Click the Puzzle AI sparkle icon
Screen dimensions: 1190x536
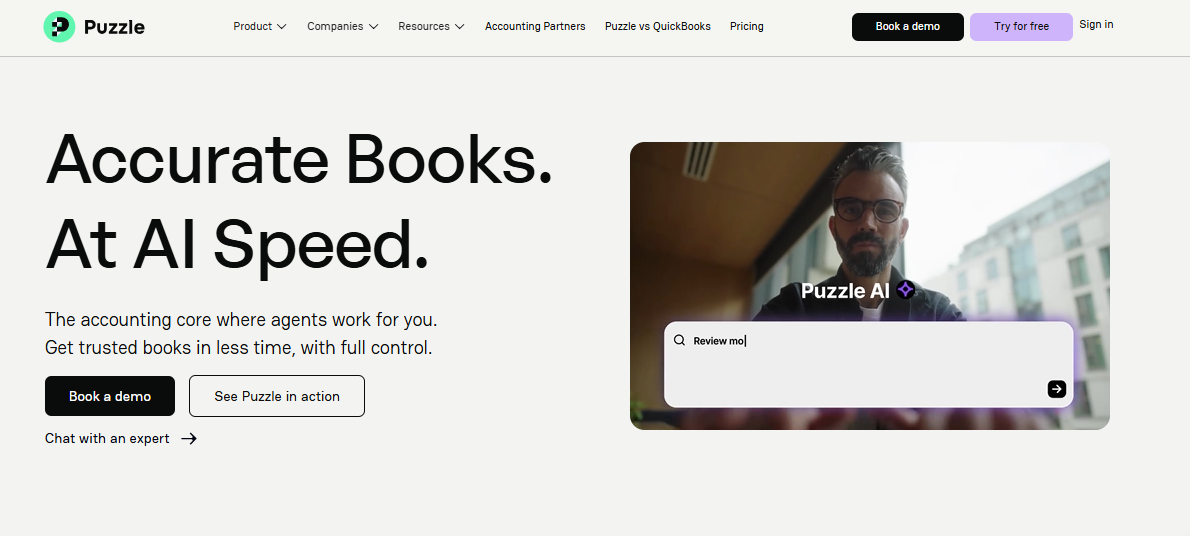tap(905, 289)
